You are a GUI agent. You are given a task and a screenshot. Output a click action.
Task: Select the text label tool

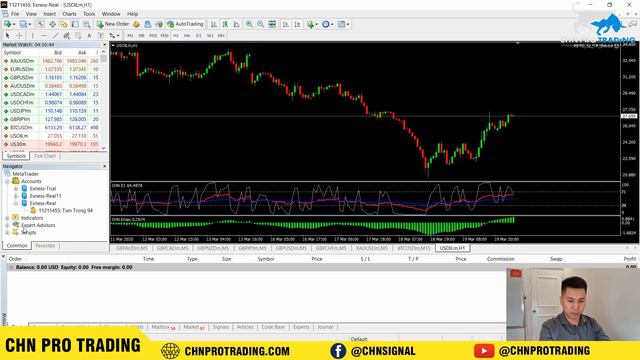click(x=100, y=36)
